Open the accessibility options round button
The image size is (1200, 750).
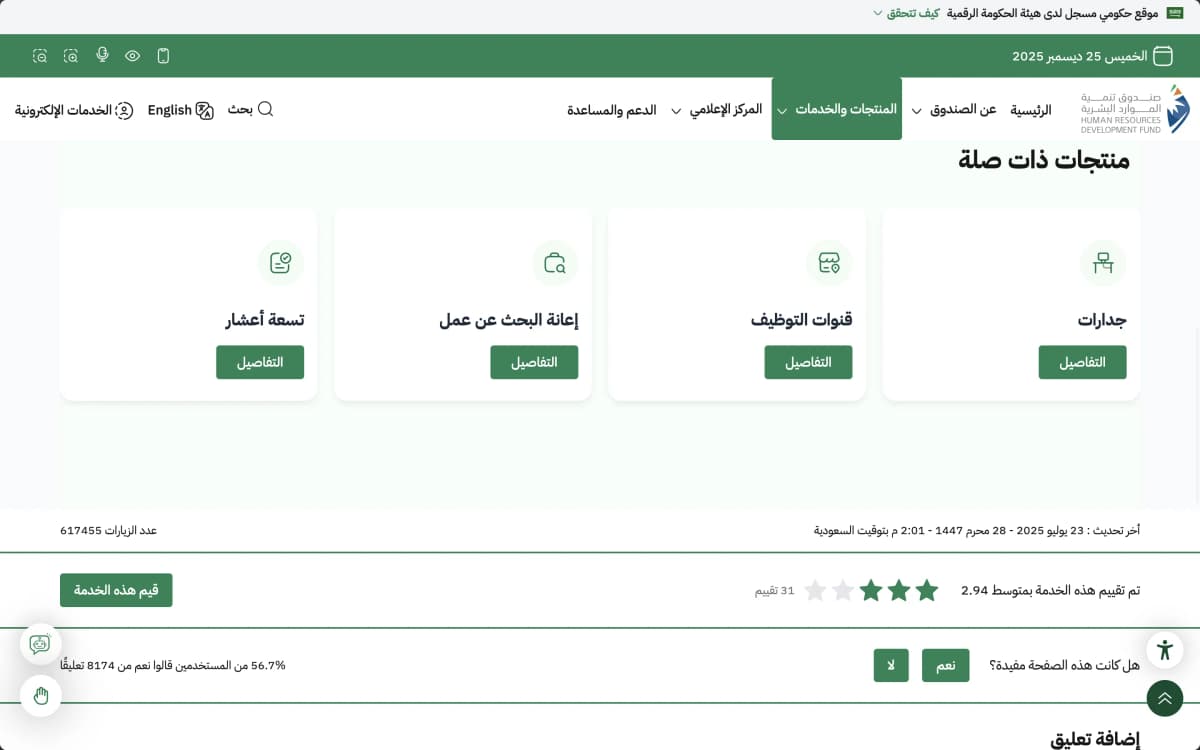tap(1164, 649)
